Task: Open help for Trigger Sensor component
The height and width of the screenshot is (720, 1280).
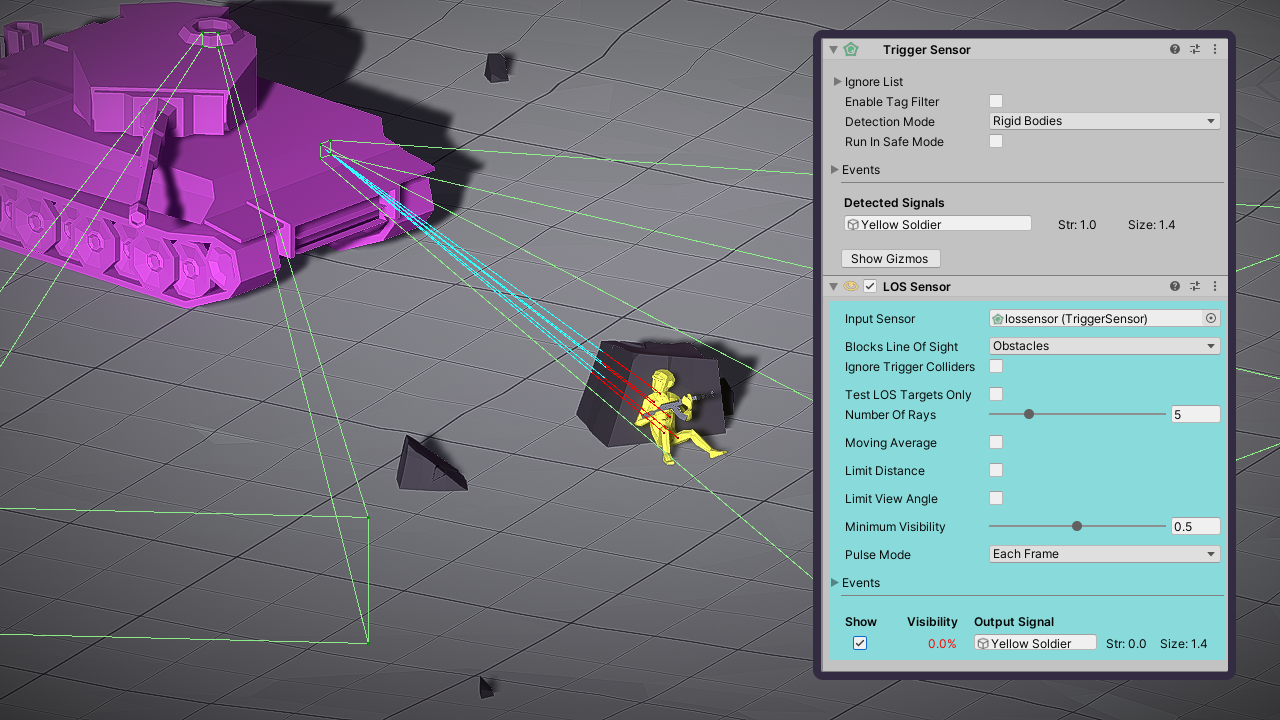Action: (x=1175, y=49)
